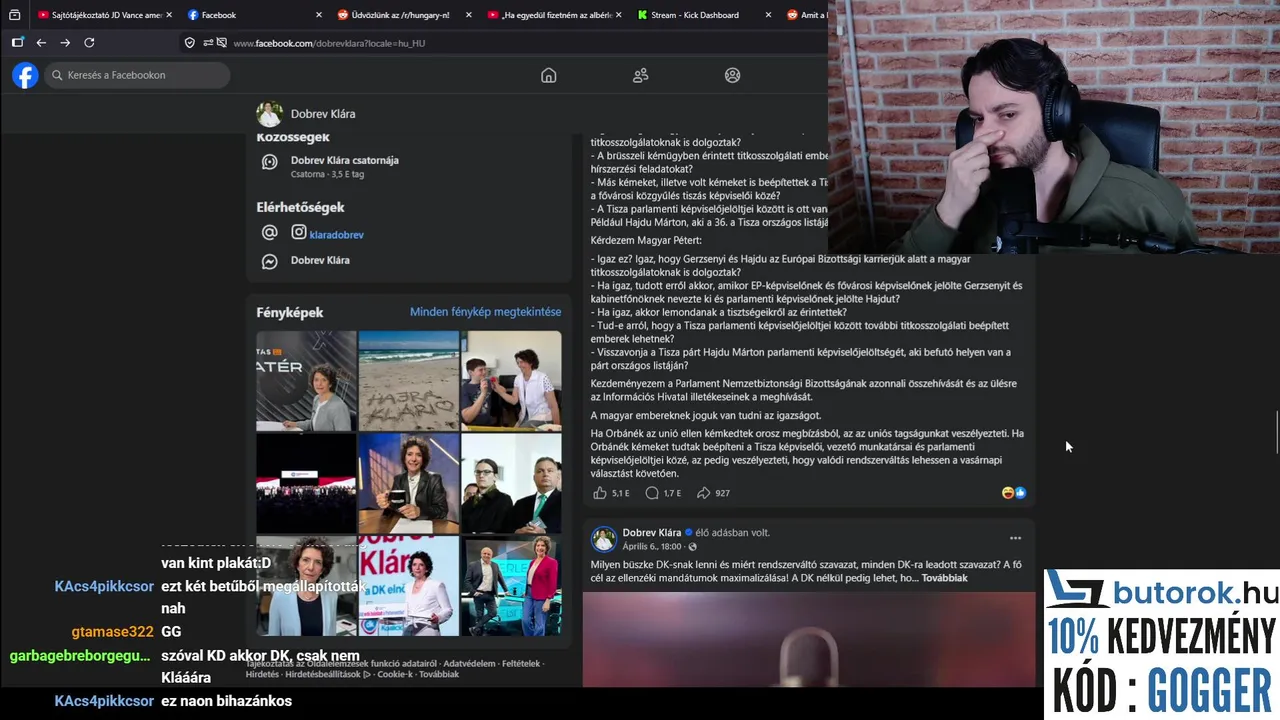The height and width of the screenshot is (720, 1280).
Task: Click Dobrev Klára profile avatar in sticky header
Action: [x=269, y=114]
